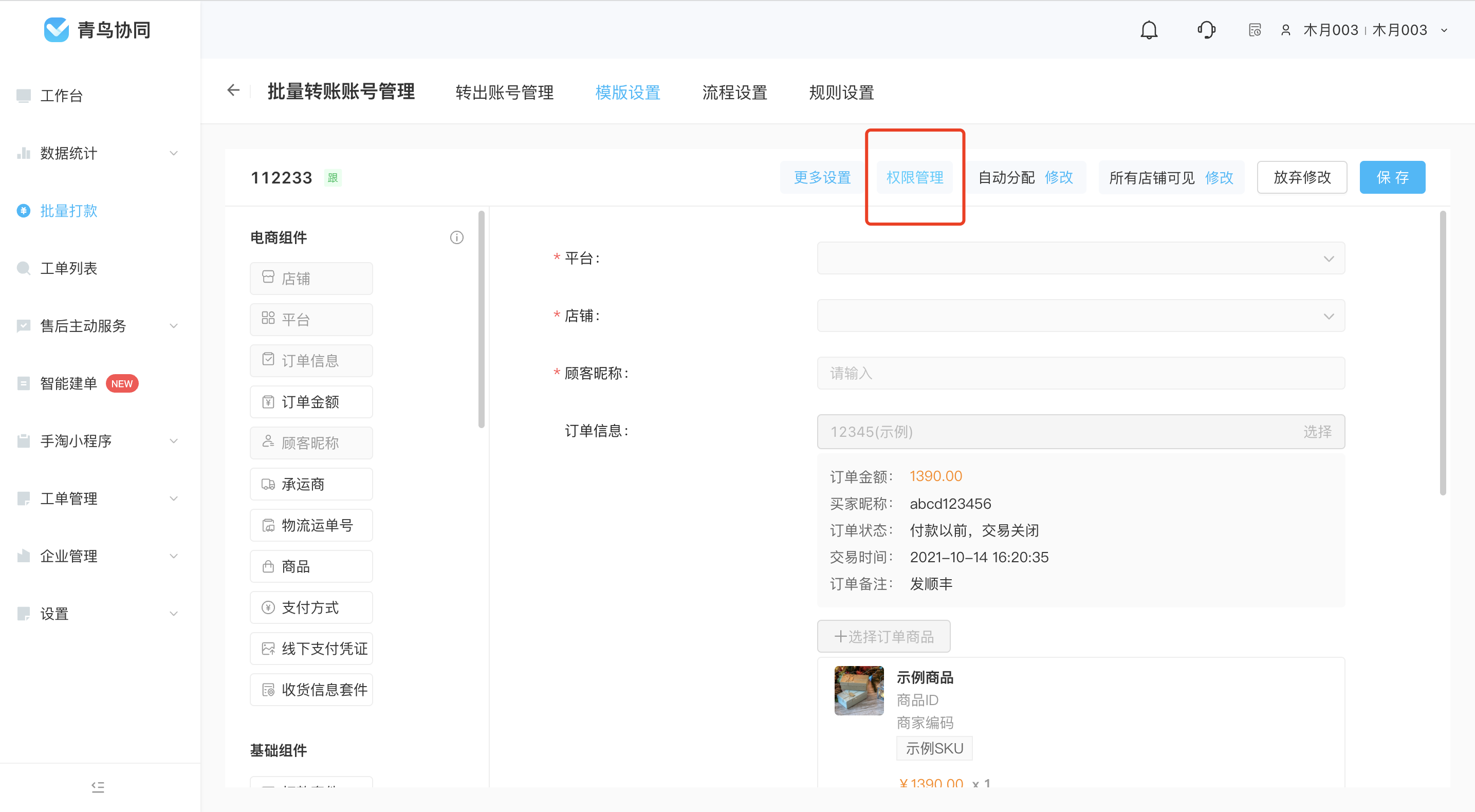Click 选择订单商品 button

click(883, 636)
